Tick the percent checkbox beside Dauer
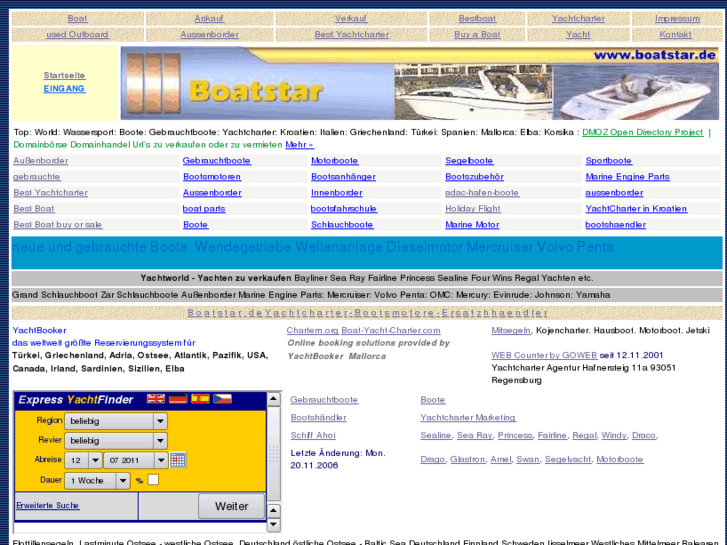The width and height of the screenshot is (727, 545). pos(153,480)
